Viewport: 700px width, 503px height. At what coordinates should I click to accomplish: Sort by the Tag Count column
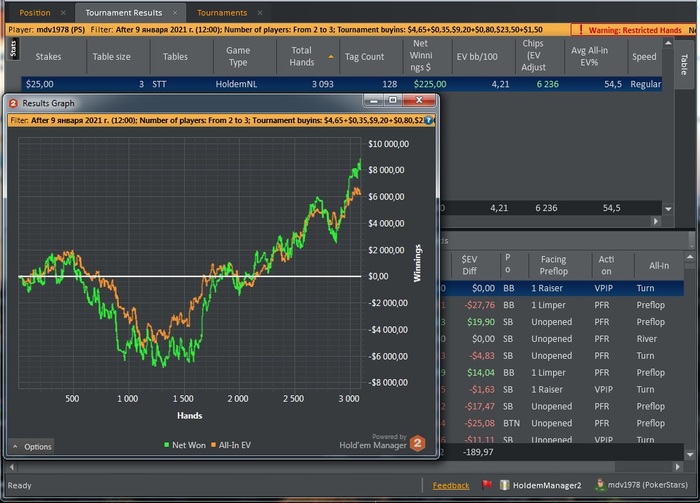(364, 57)
